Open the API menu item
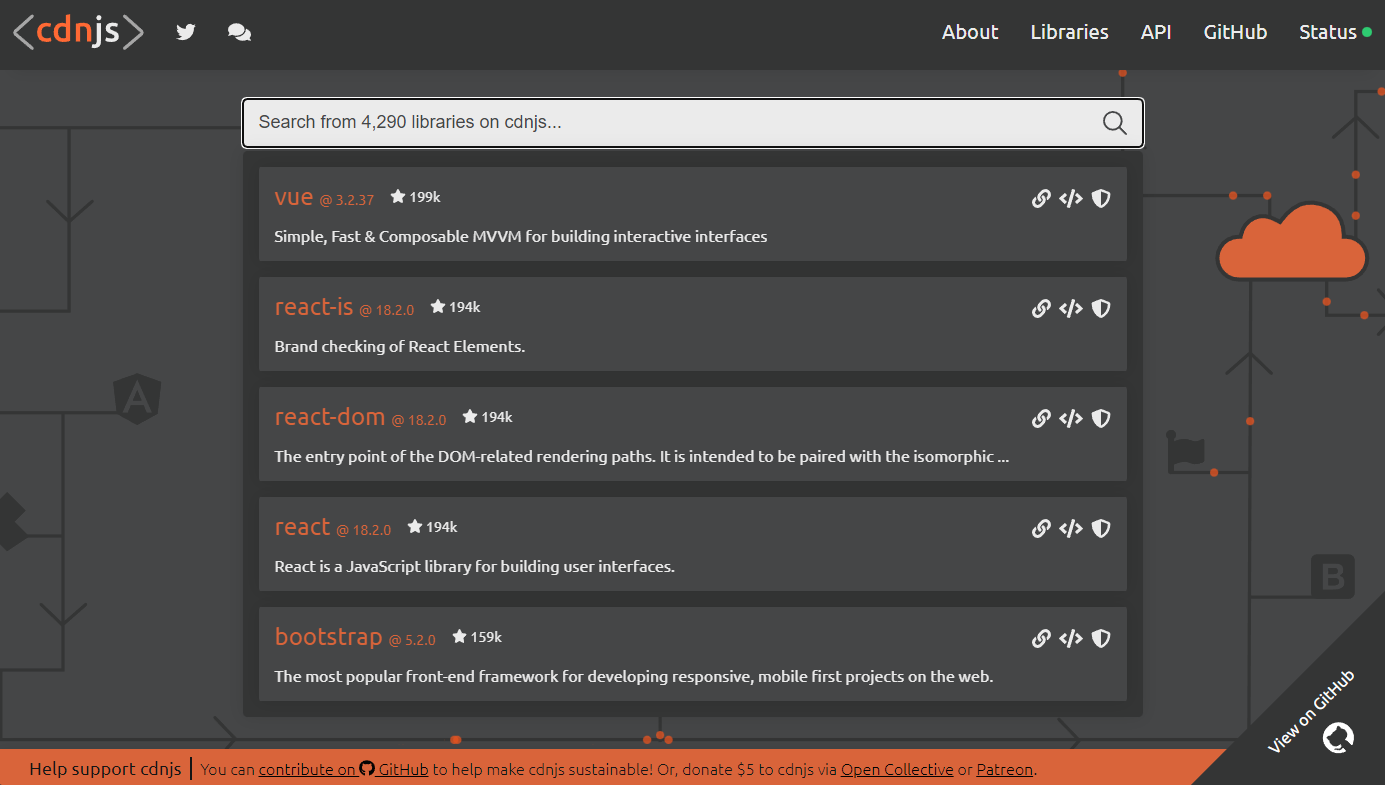1385x785 pixels. pyautogui.click(x=1155, y=32)
